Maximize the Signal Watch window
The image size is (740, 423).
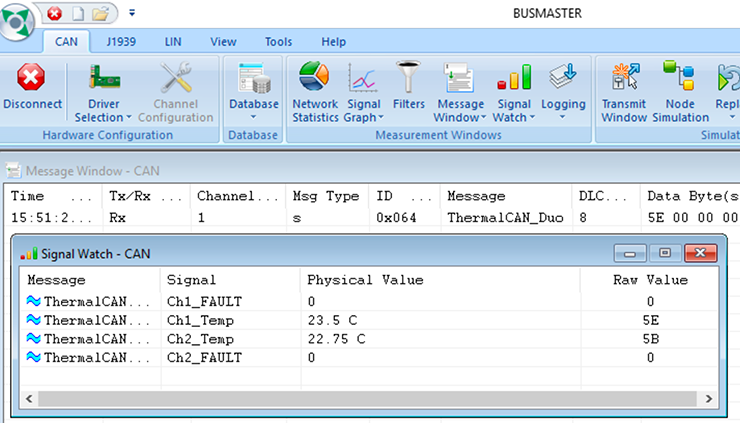point(665,253)
